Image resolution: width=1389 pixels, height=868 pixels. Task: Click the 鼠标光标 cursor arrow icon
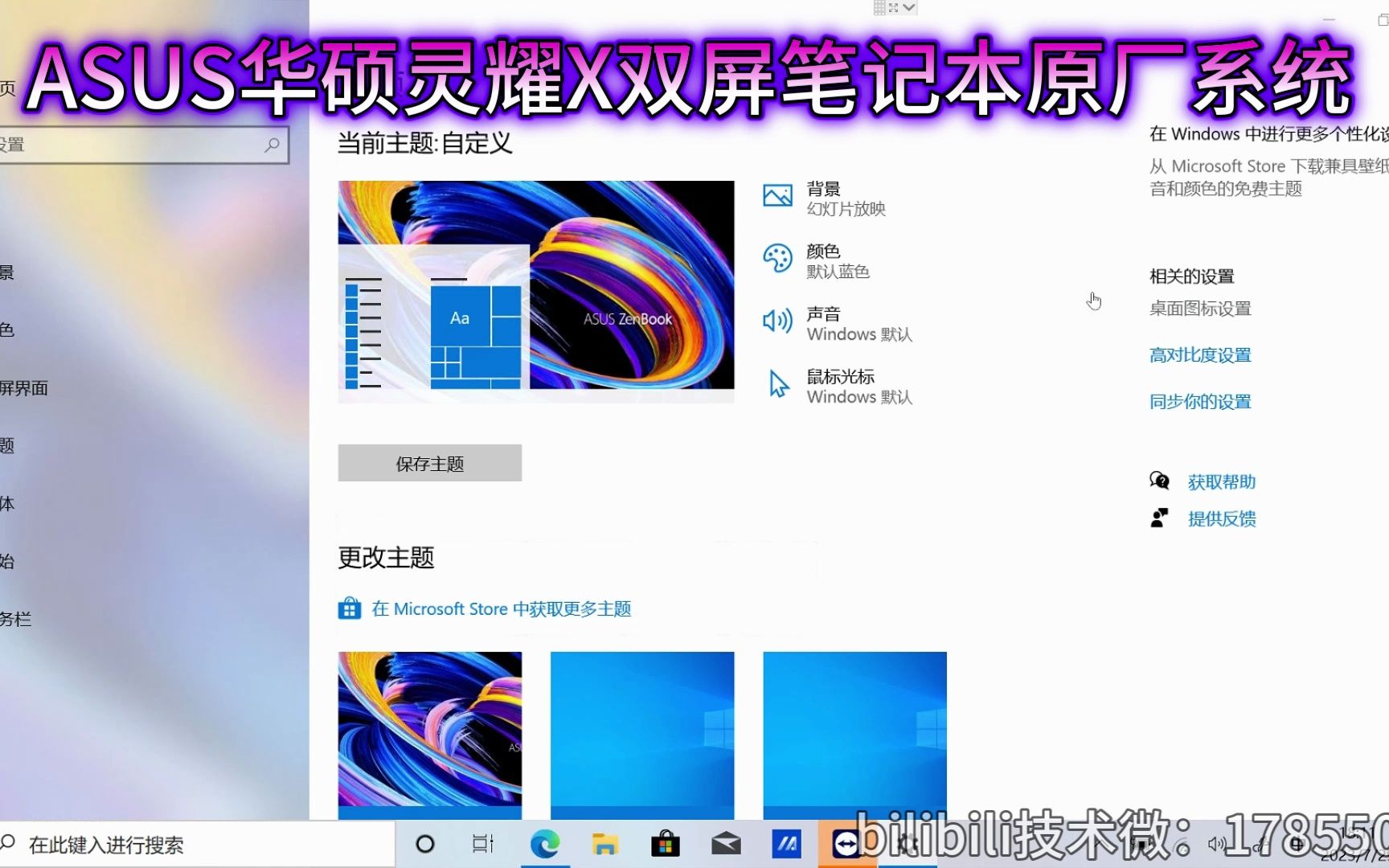[779, 384]
